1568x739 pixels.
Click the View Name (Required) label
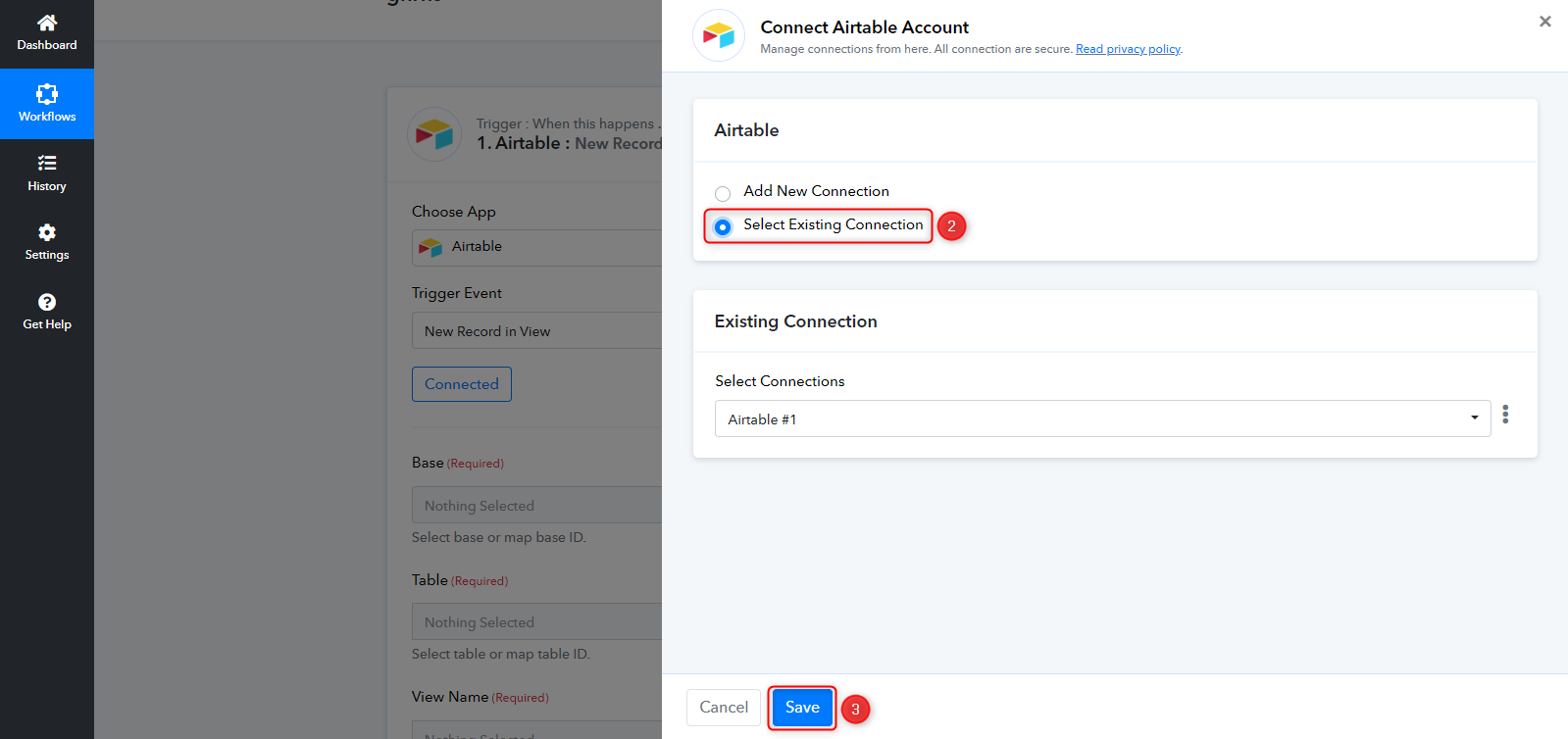tap(481, 697)
